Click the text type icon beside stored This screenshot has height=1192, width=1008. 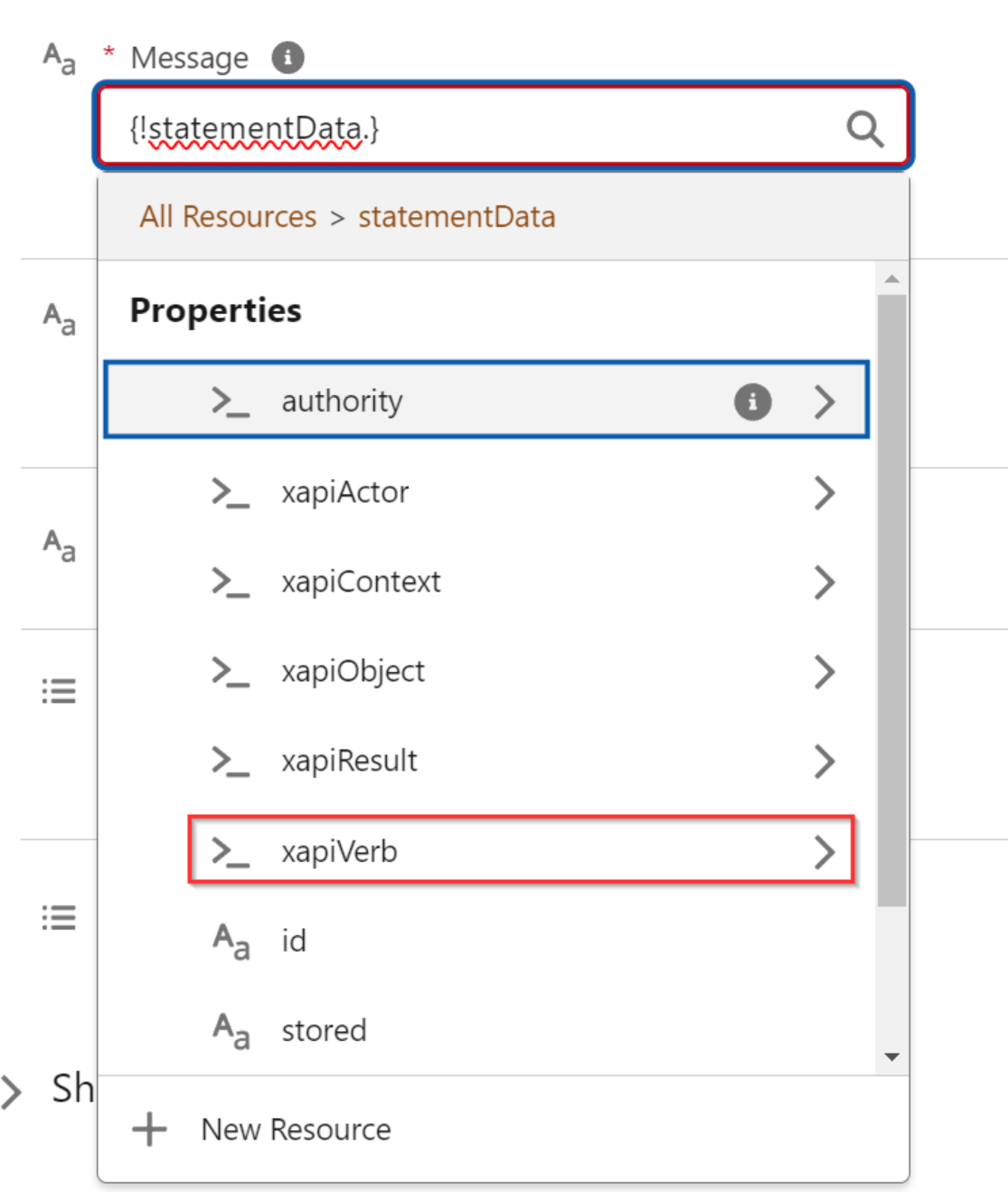click(x=231, y=1031)
